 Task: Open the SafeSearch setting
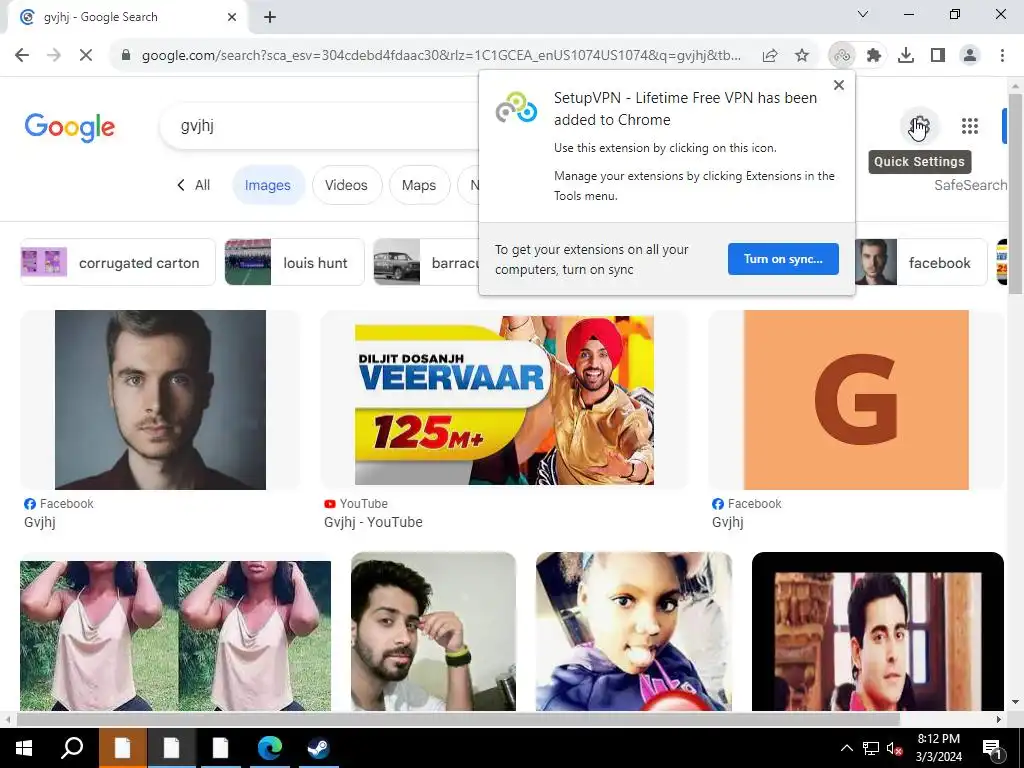pyautogui.click(x=970, y=185)
